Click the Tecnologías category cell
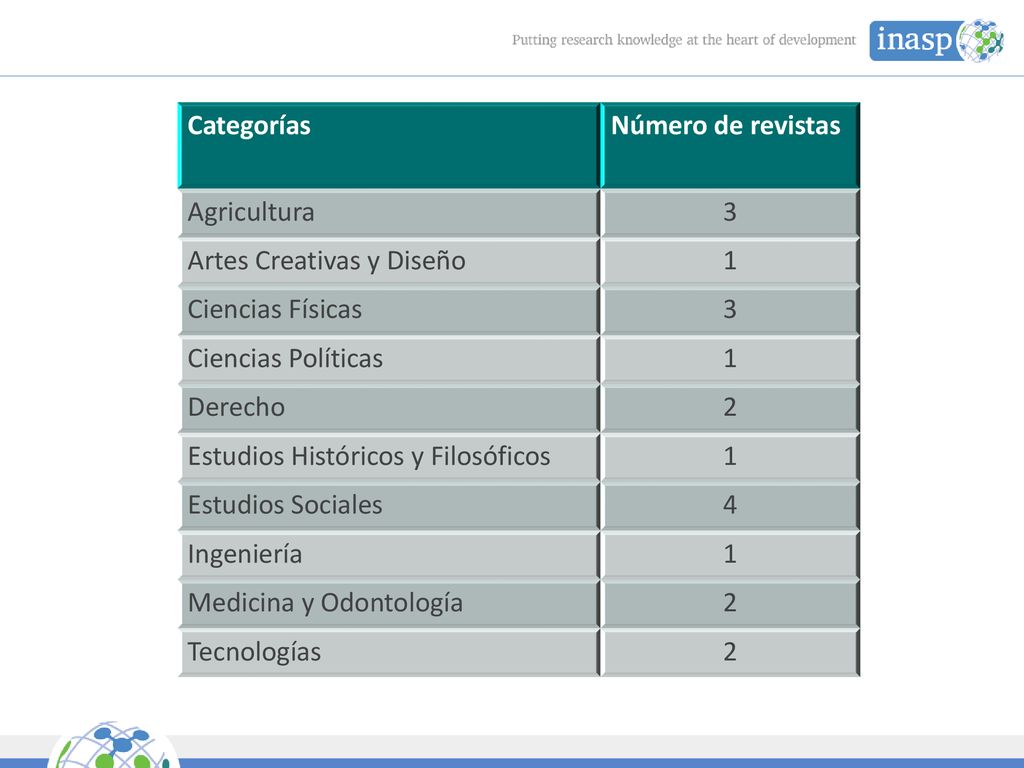Image resolution: width=1024 pixels, height=768 pixels. [389, 652]
